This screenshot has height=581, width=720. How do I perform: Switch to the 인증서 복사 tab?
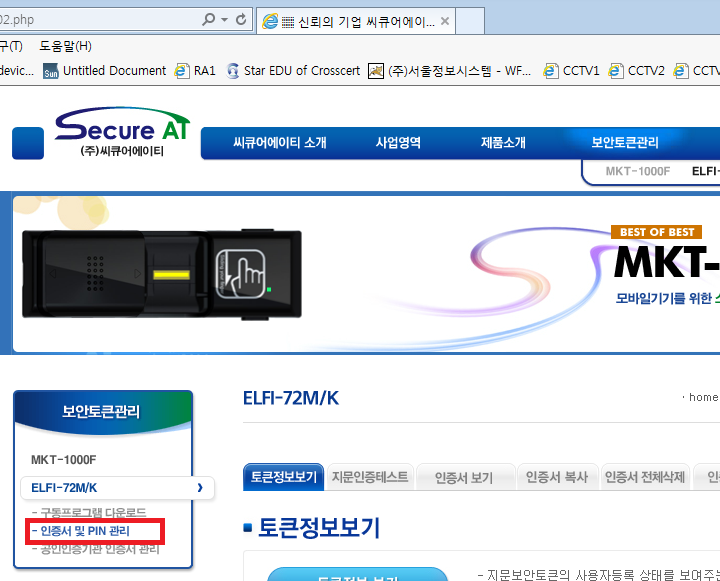557,477
